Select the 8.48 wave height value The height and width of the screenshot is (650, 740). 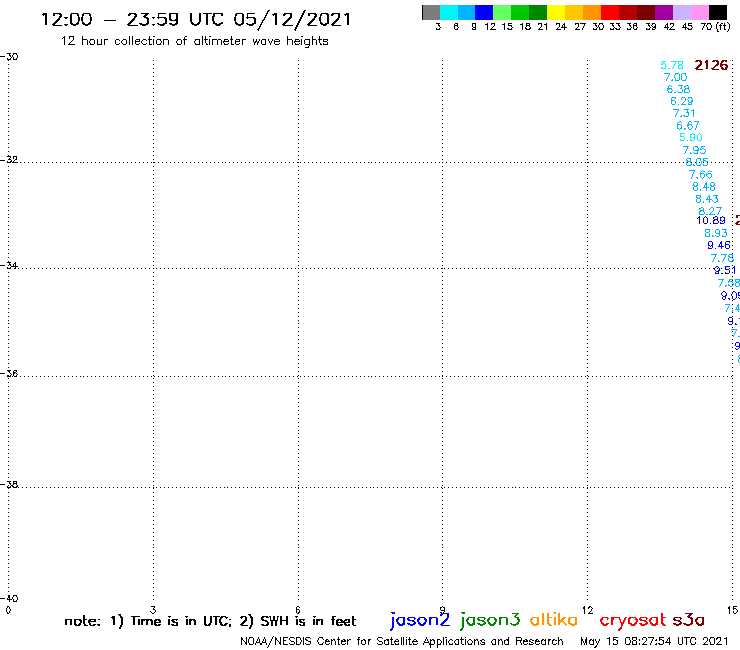pos(704,187)
